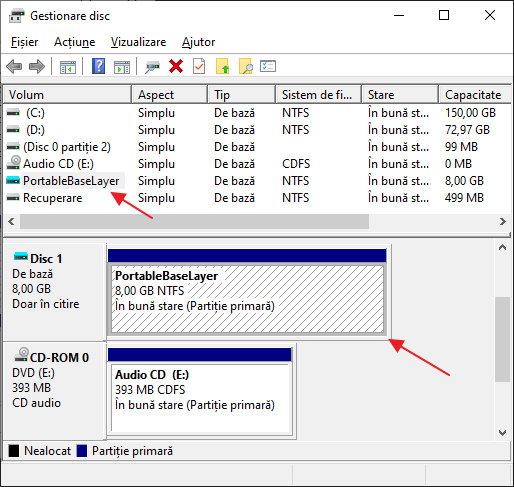This screenshot has width=514, height=487.
Task: Click the folder with magnifier icon
Action: point(246,66)
